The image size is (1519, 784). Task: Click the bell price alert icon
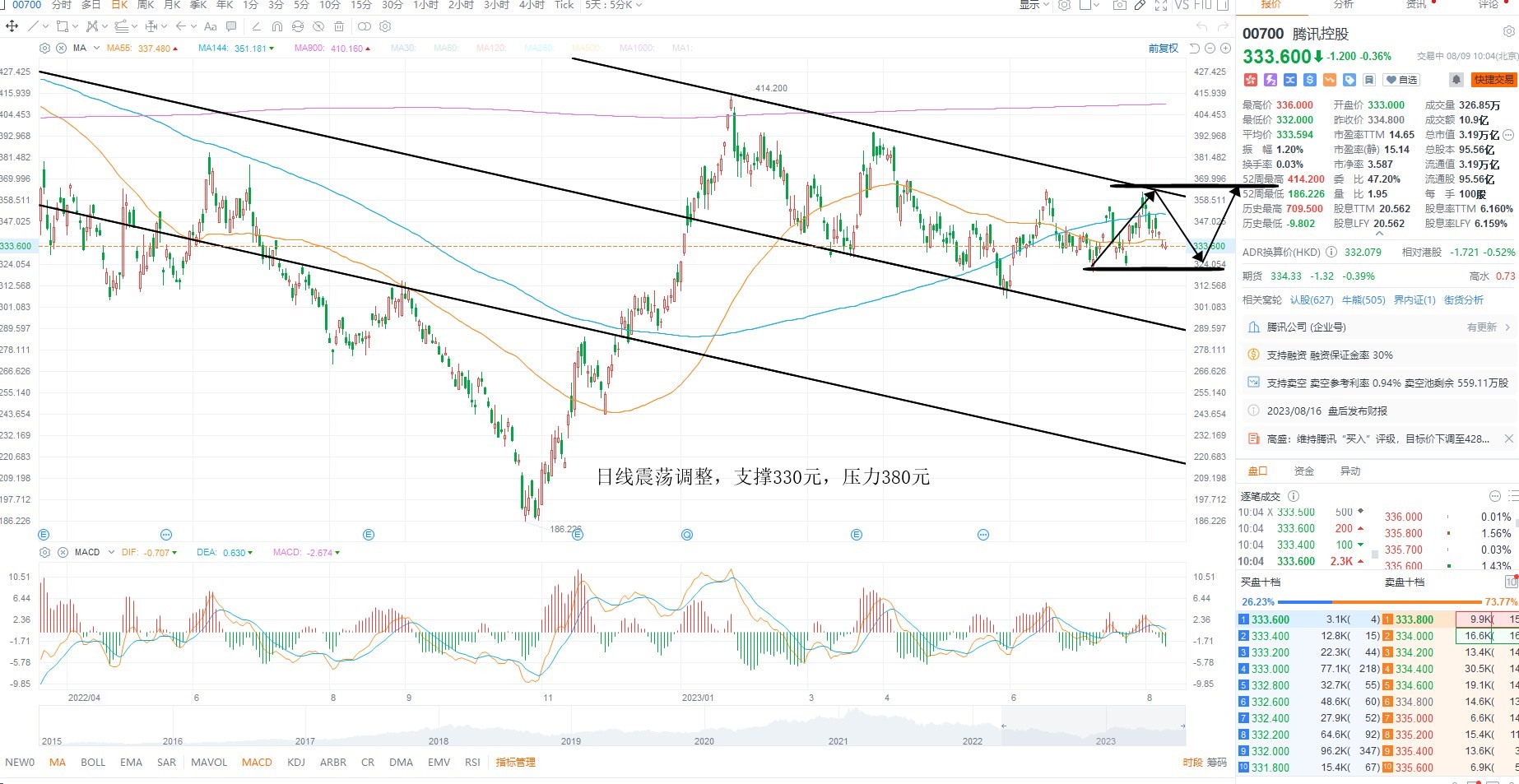point(1456,80)
